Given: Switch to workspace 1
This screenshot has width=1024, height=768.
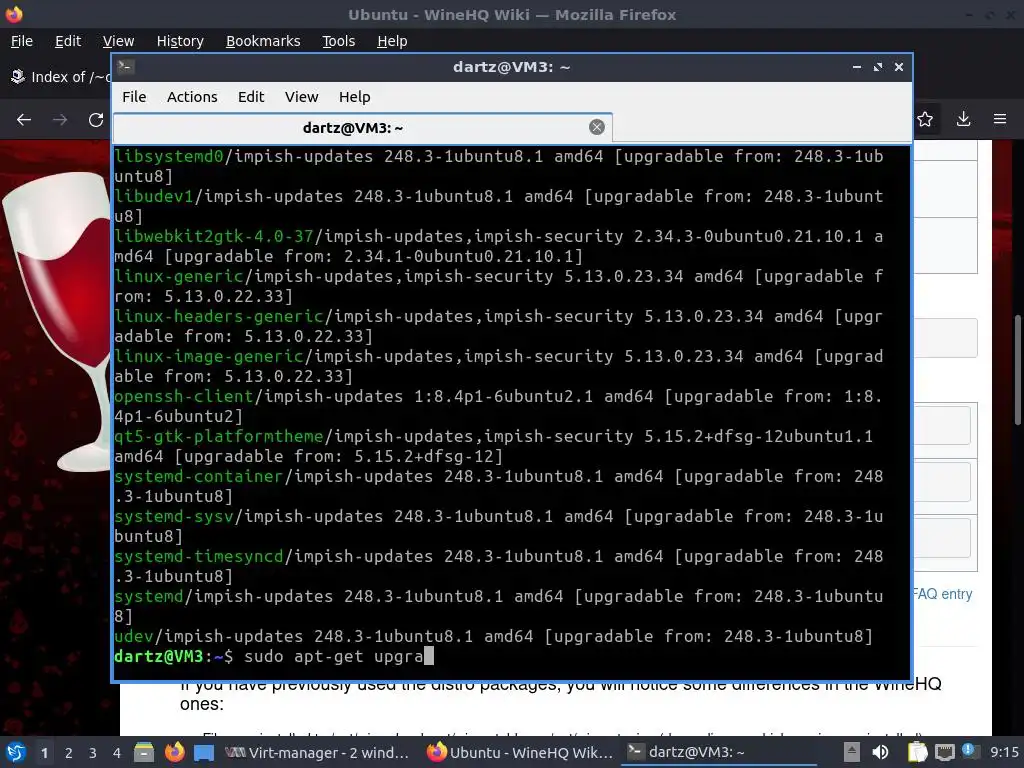Looking at the screenshot, I should 44,753.
